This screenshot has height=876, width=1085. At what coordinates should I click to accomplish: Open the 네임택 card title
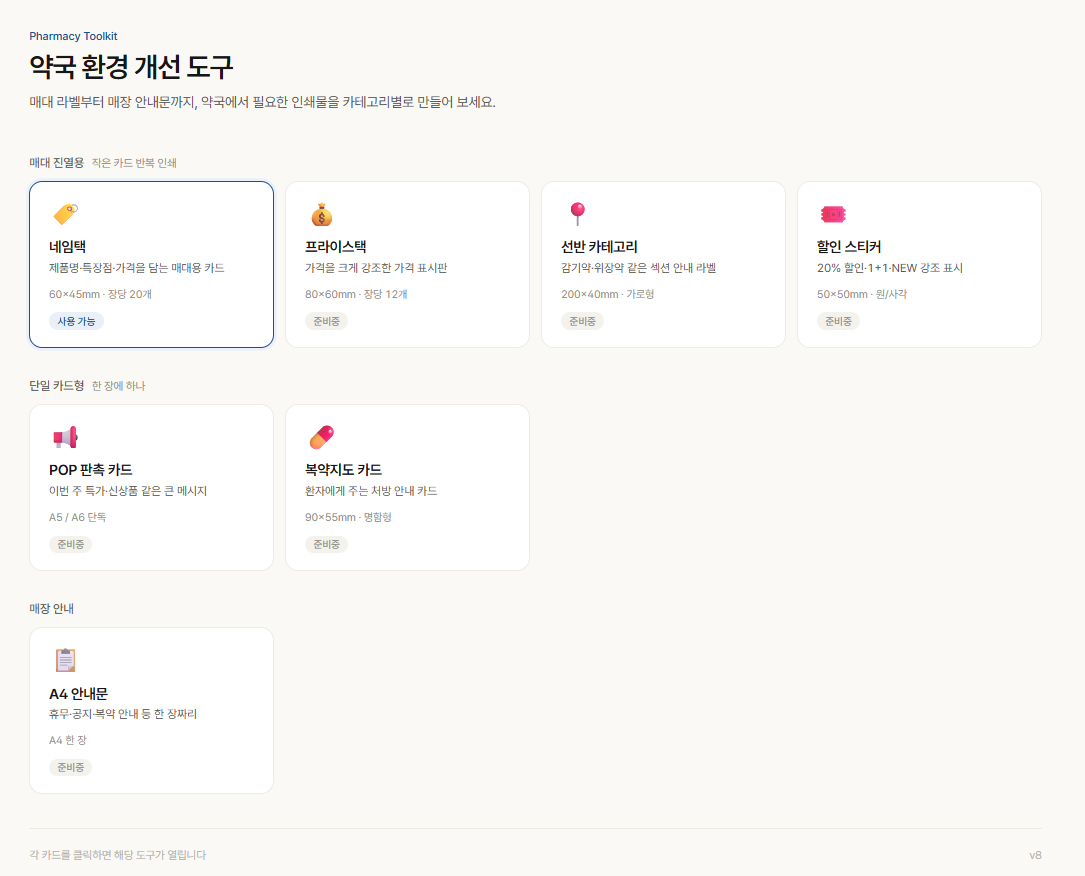point(67,246)
